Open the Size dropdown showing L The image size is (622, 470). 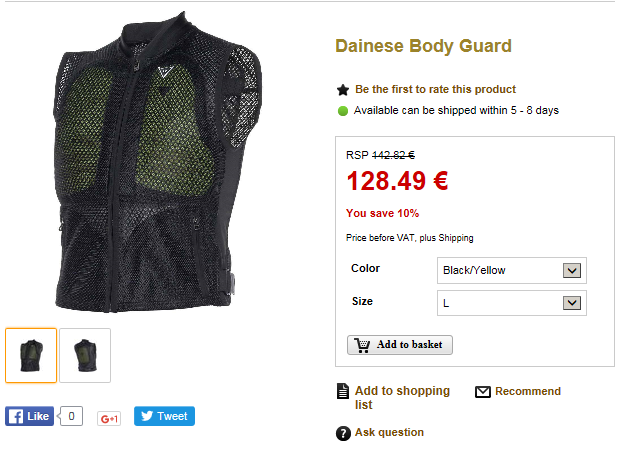[x=512, y=303]
